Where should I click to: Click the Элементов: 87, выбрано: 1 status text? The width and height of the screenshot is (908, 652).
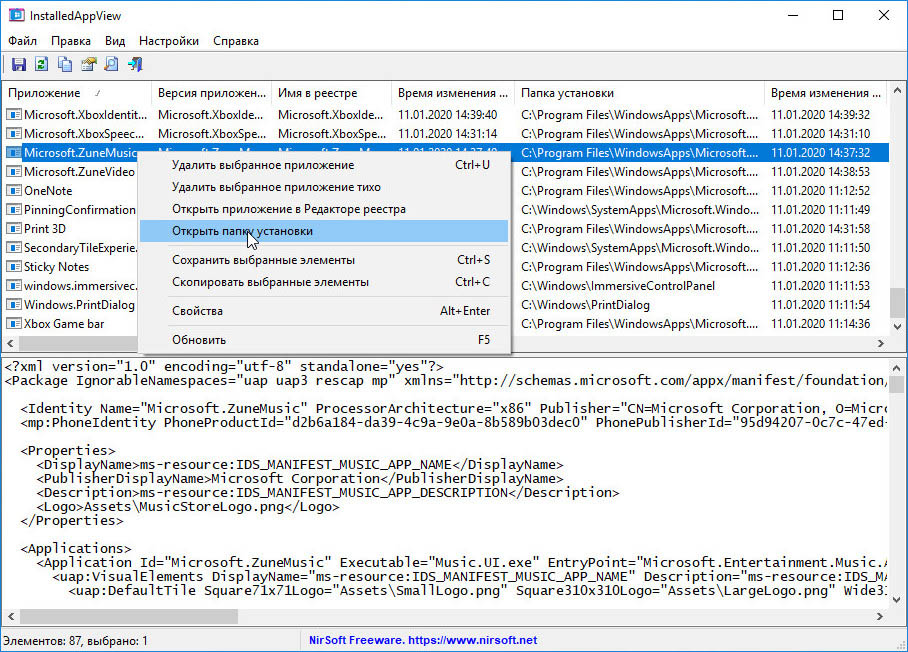[x=75, y=641]
